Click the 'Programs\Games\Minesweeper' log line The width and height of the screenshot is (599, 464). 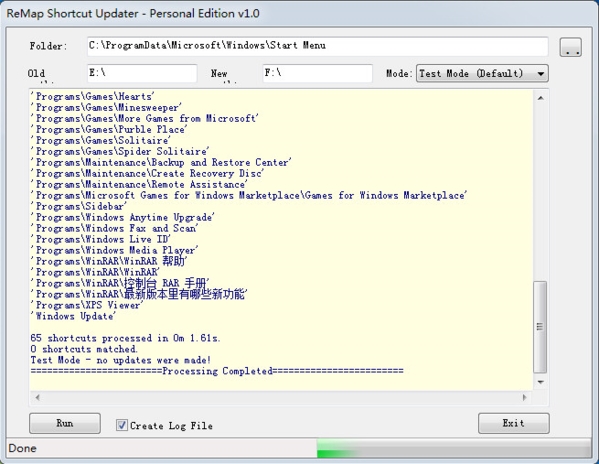pyautogui.click(x=106, y=108)
